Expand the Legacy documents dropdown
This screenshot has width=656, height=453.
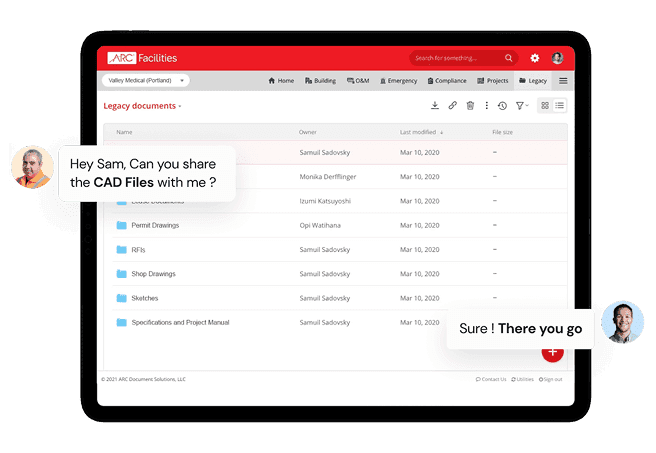[143, 106]
